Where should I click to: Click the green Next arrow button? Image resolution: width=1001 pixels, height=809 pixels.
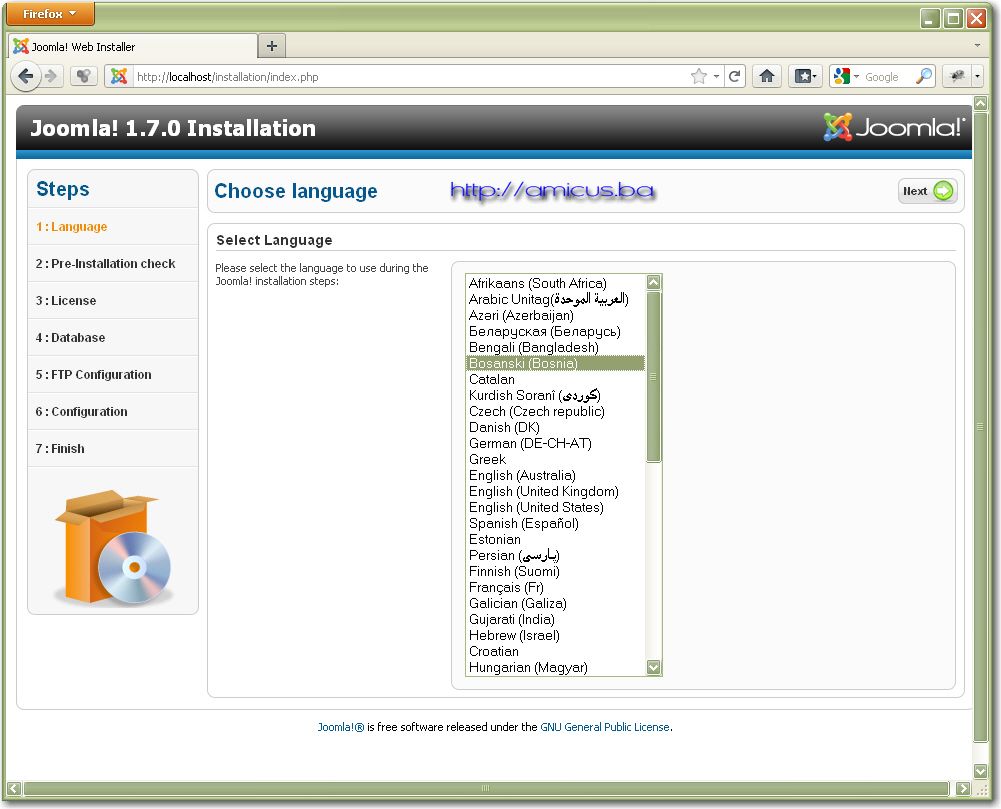coord(928,191)
